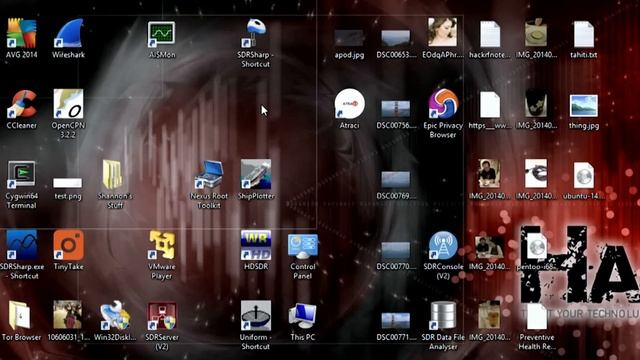Launch Nexus Root Toolkit shortcut

(x=209, y=175)
